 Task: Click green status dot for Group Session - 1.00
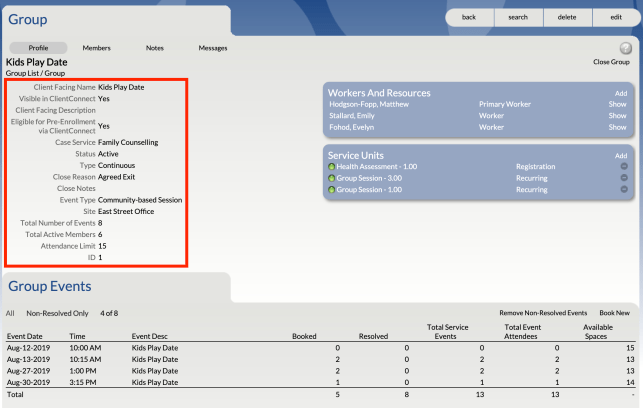[332, 189]
